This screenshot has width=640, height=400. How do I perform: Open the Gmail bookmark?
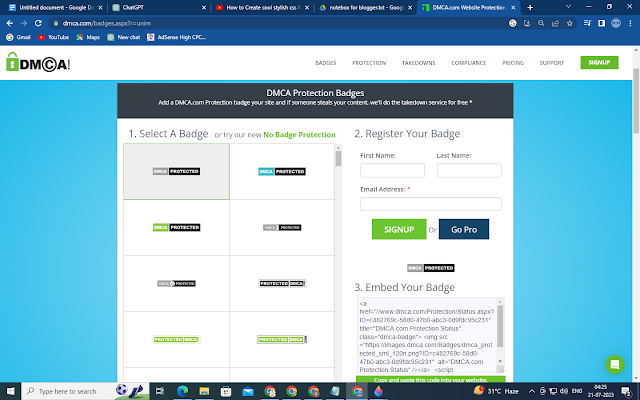coord(19,37)
